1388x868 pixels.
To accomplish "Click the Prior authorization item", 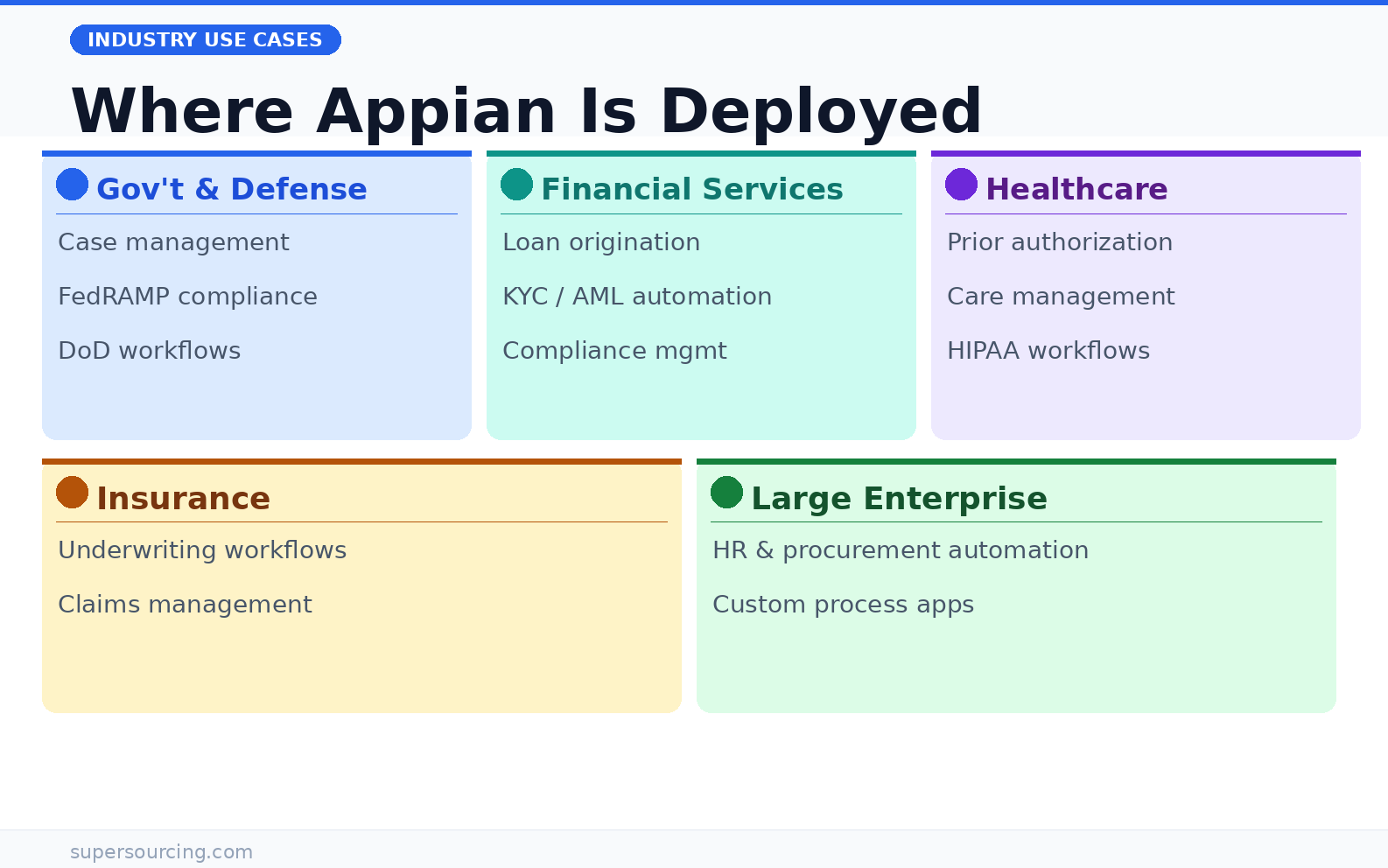I will click(x=1060, y=242).
